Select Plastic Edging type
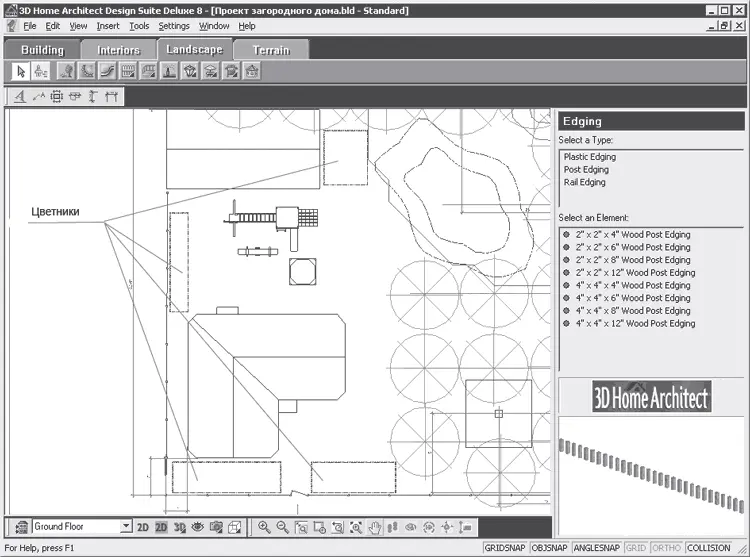The width and height of the screenshot is (750, 557). pyautogui.click(x=590, y=157)
